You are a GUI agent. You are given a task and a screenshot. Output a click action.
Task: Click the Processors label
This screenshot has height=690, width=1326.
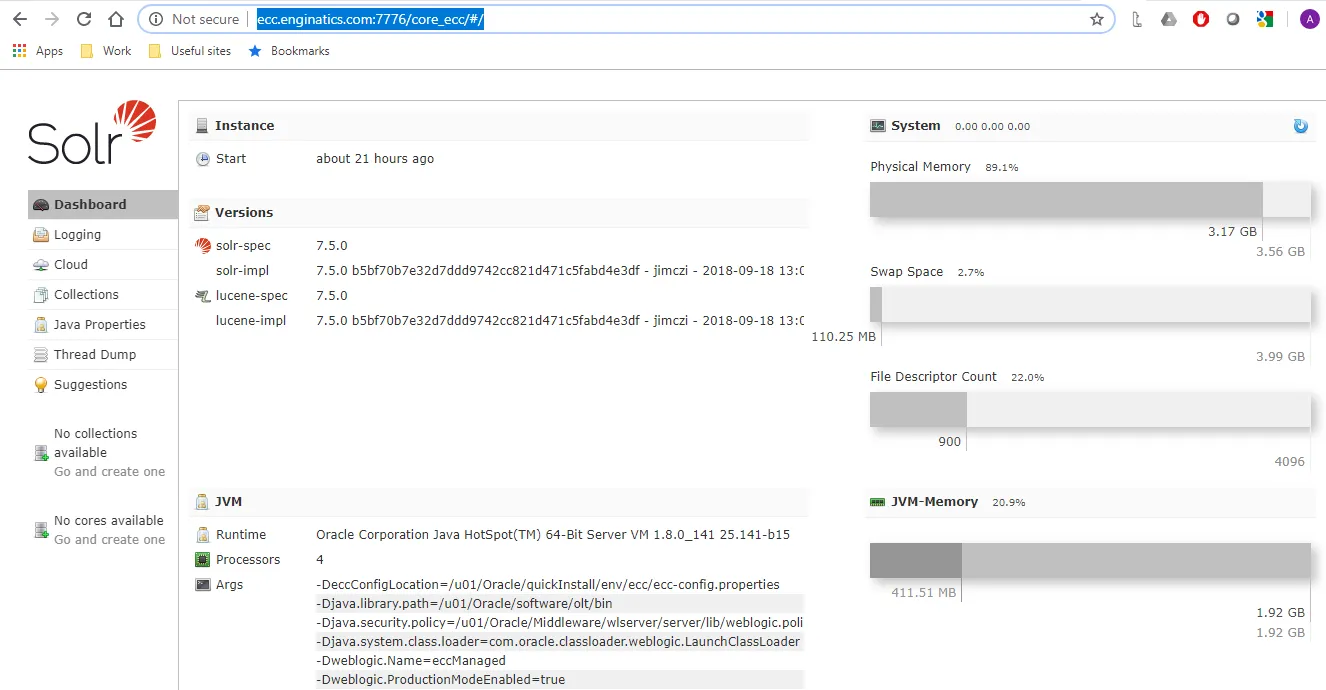pyautogui.click(x=248, y=559)
